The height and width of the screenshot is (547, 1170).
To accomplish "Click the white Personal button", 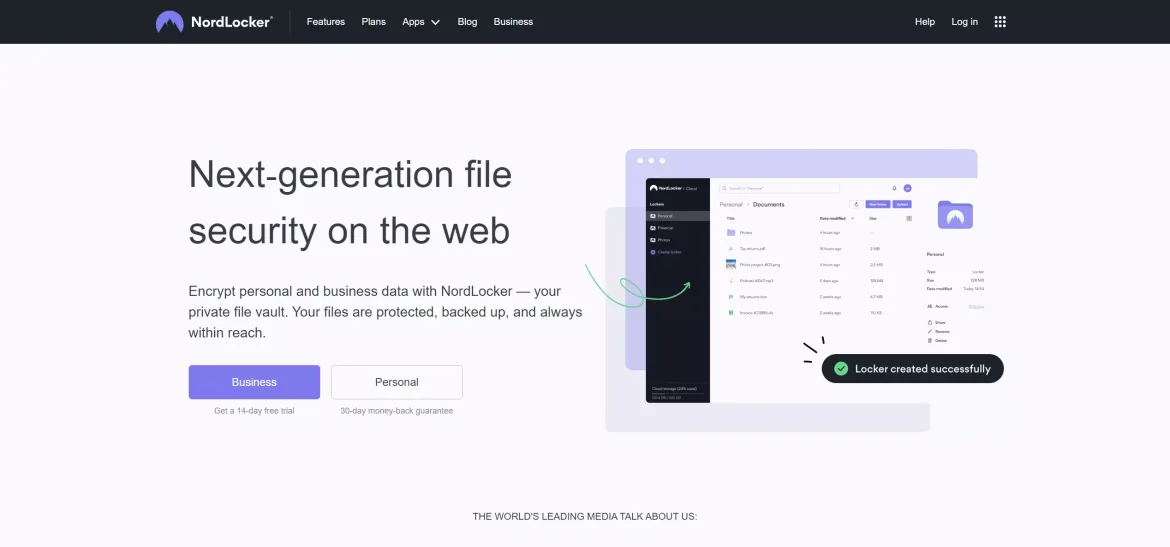I will (x=397, y=382).
